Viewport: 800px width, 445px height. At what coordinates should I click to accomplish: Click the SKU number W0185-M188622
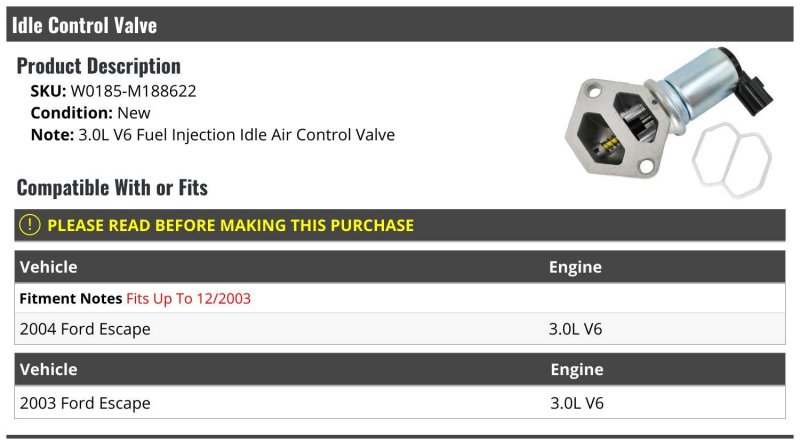pos(133,91)
